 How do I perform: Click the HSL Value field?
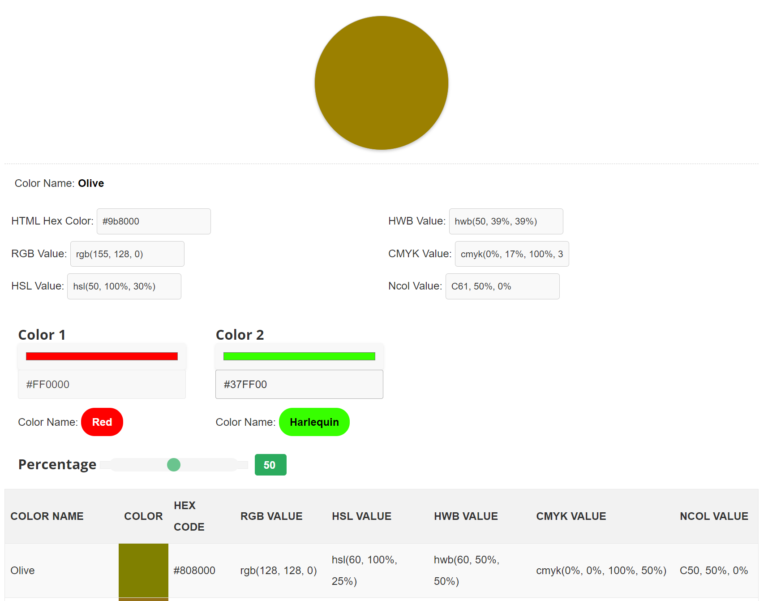click(124, 286)
